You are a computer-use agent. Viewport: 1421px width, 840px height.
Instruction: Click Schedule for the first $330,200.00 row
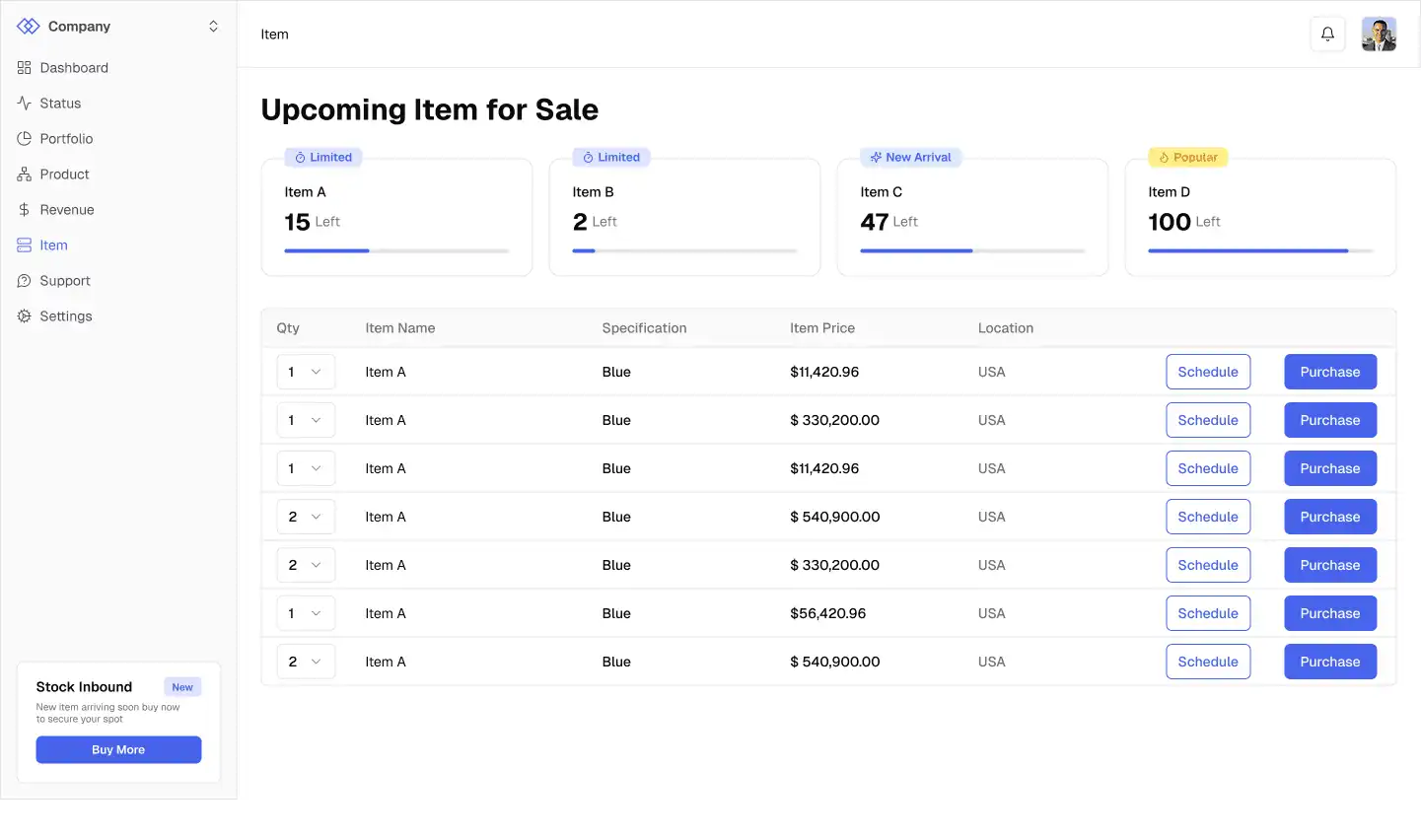(x=1208, y=420)
